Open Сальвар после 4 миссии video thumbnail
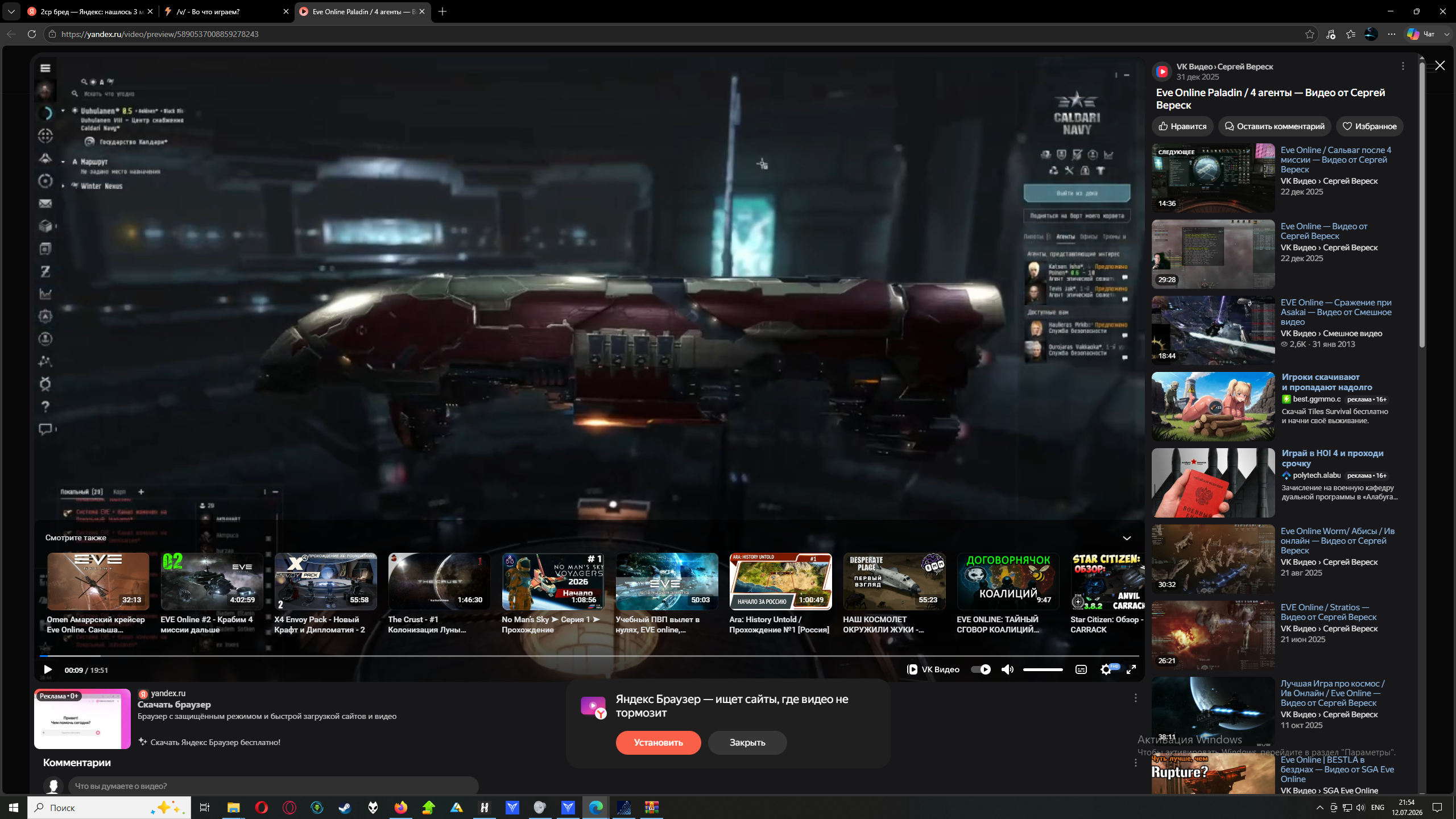Image resolution: width=1456 pixels, height=819 pixels. coord(1213,178)
